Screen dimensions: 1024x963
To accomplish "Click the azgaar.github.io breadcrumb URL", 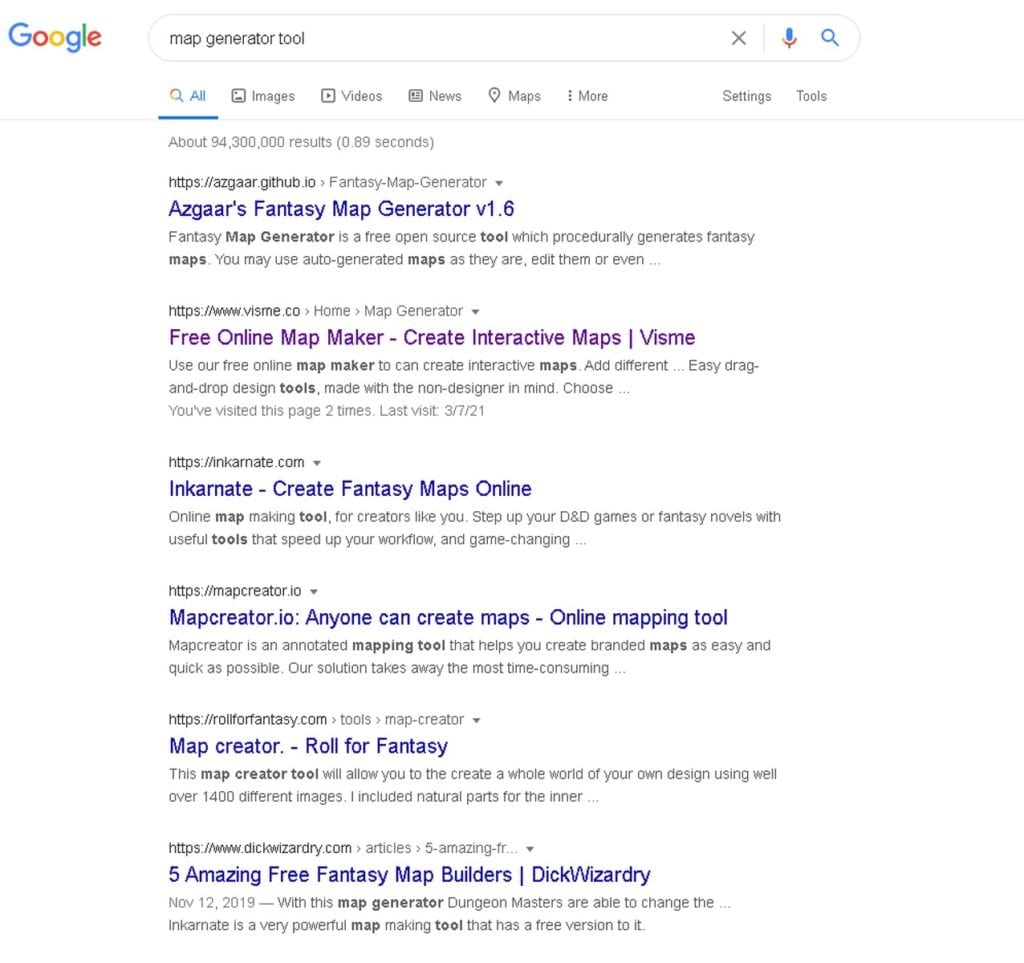I will click(x=327, y=182).
